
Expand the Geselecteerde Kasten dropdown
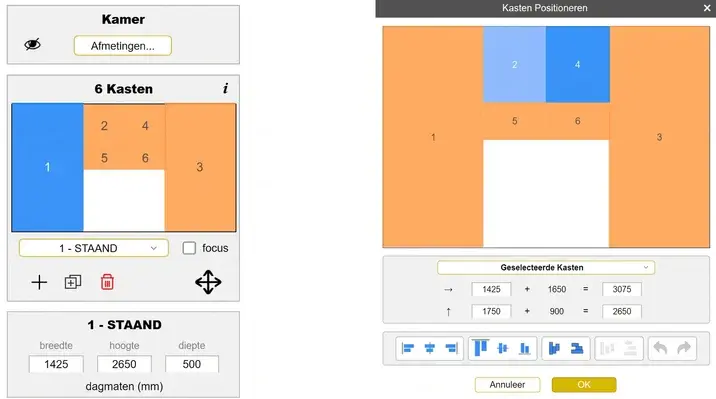pyautogui.click(x=546, y=268)
